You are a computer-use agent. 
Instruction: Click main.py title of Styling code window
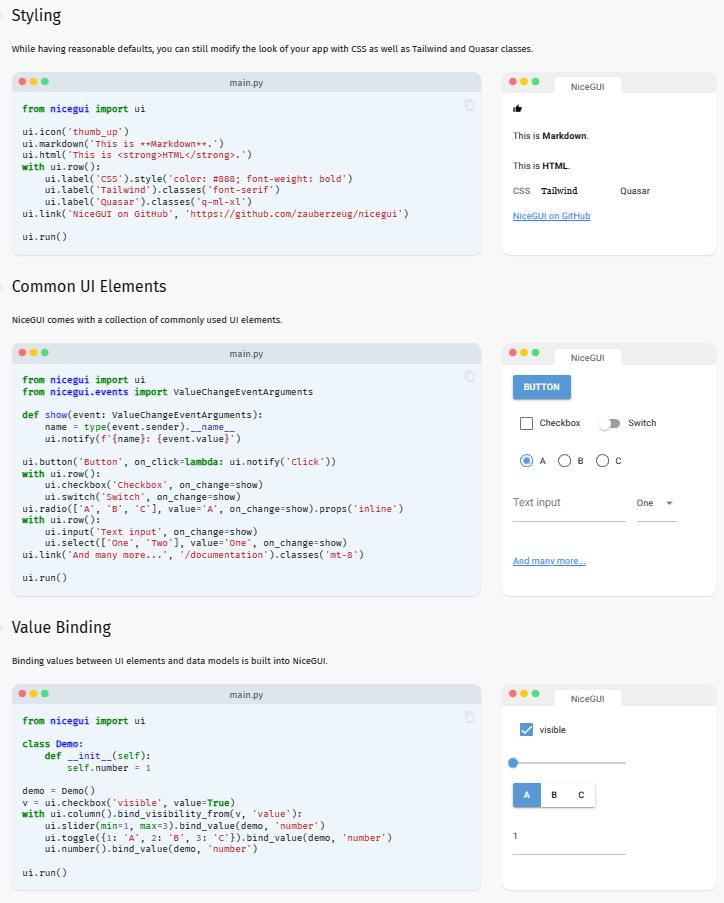tap(246, 82)
